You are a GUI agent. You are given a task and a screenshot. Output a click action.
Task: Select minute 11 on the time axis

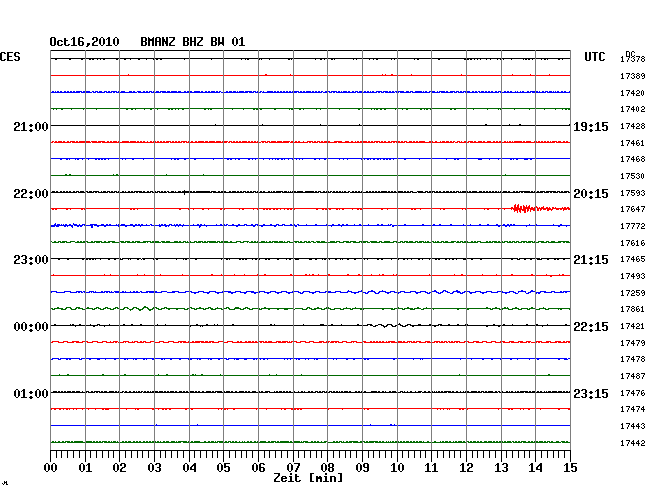(x=431, y=468)
